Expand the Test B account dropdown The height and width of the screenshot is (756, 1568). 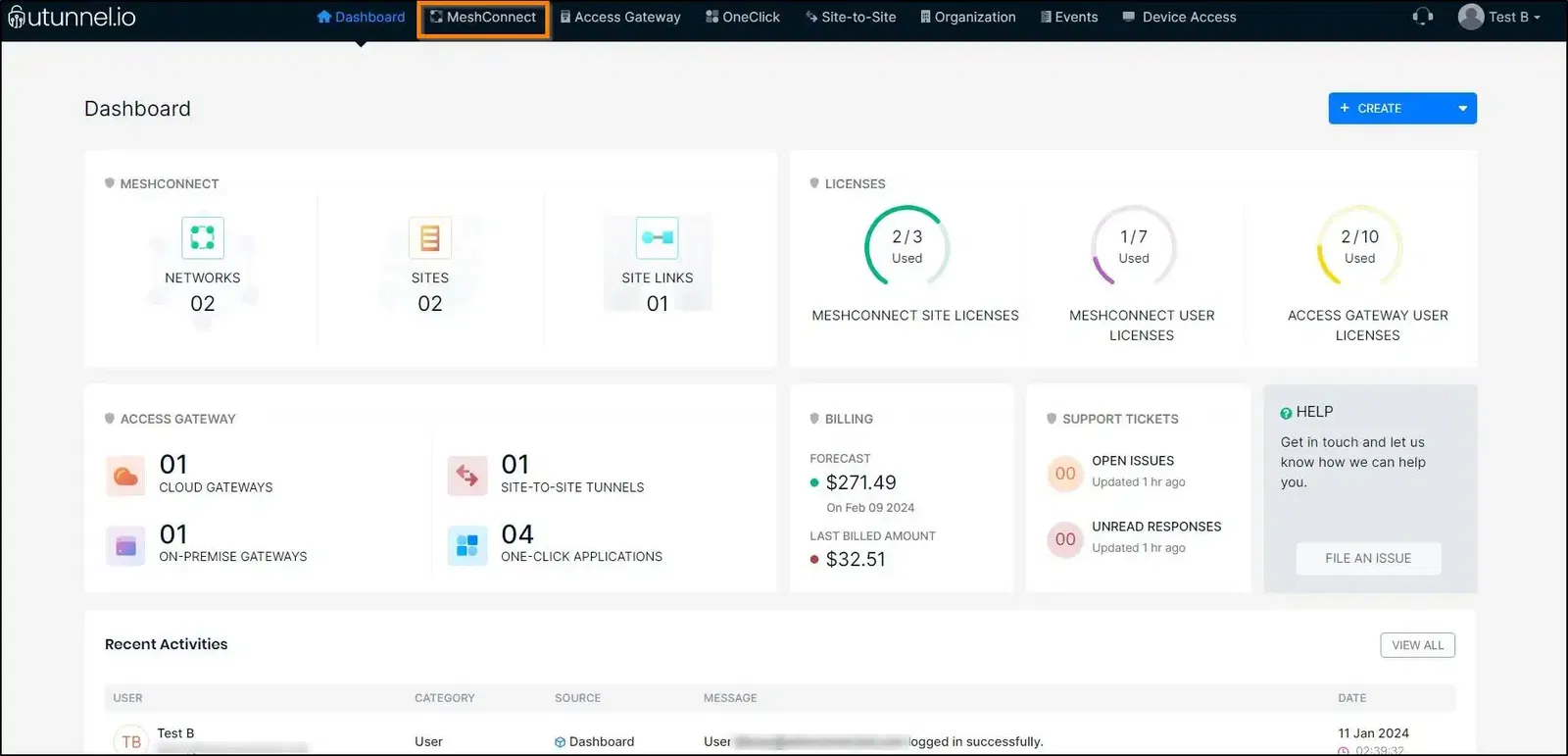click(x=1515, y=17)
